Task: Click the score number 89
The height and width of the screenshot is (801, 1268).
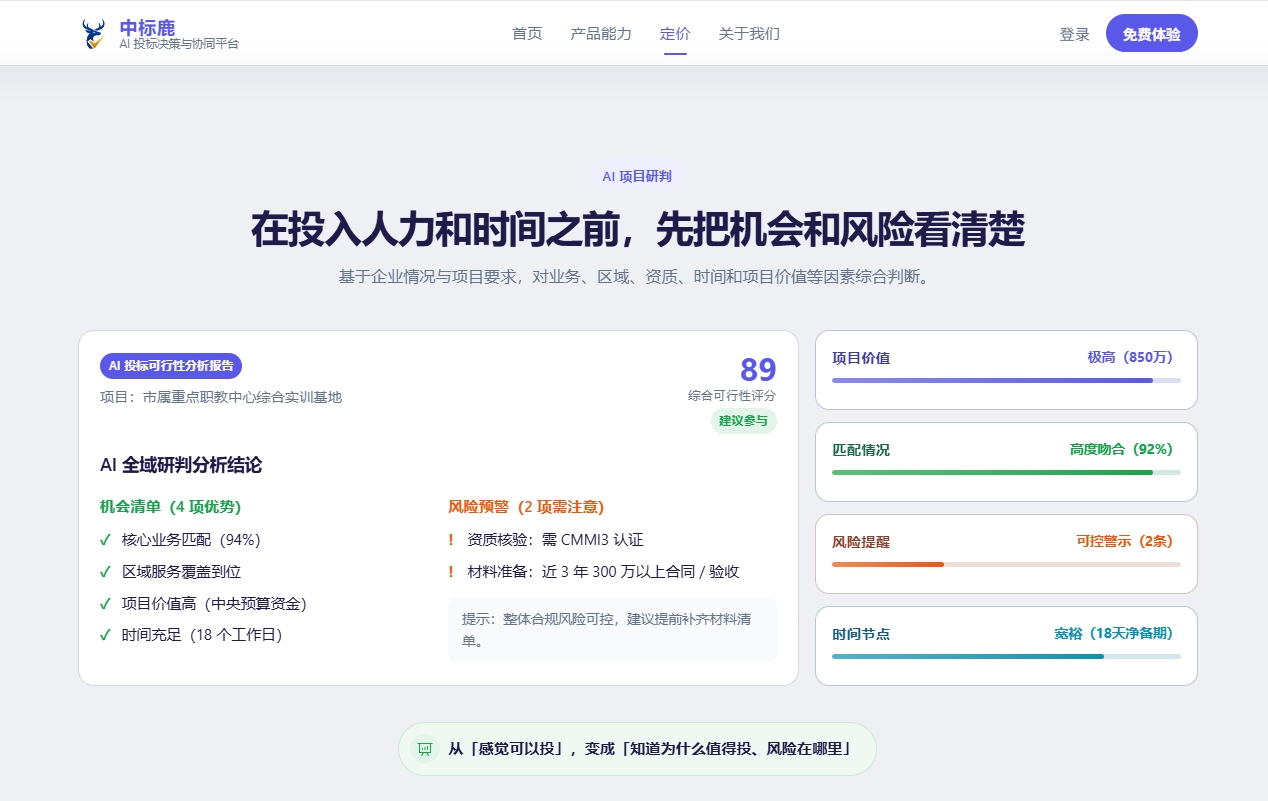Action: coord(758,369)
